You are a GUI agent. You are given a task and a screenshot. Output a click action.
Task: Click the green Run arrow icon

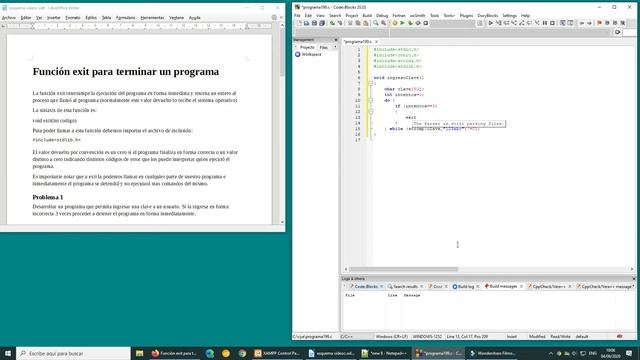tap(402, 23)
